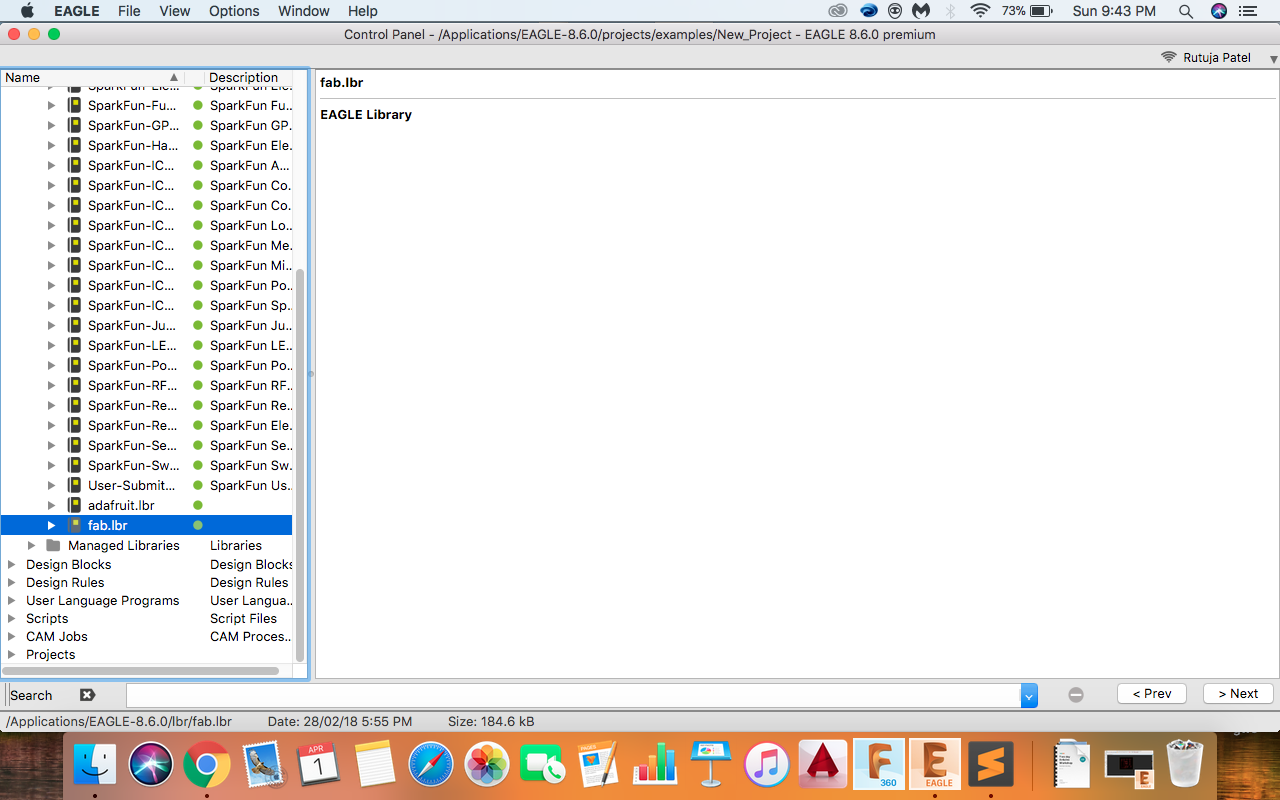Toggle the in-use dot for SparkFun-GP library
Image resolution: width=1280 pixels, height=800 pixels.
click(x=198, y=125)
